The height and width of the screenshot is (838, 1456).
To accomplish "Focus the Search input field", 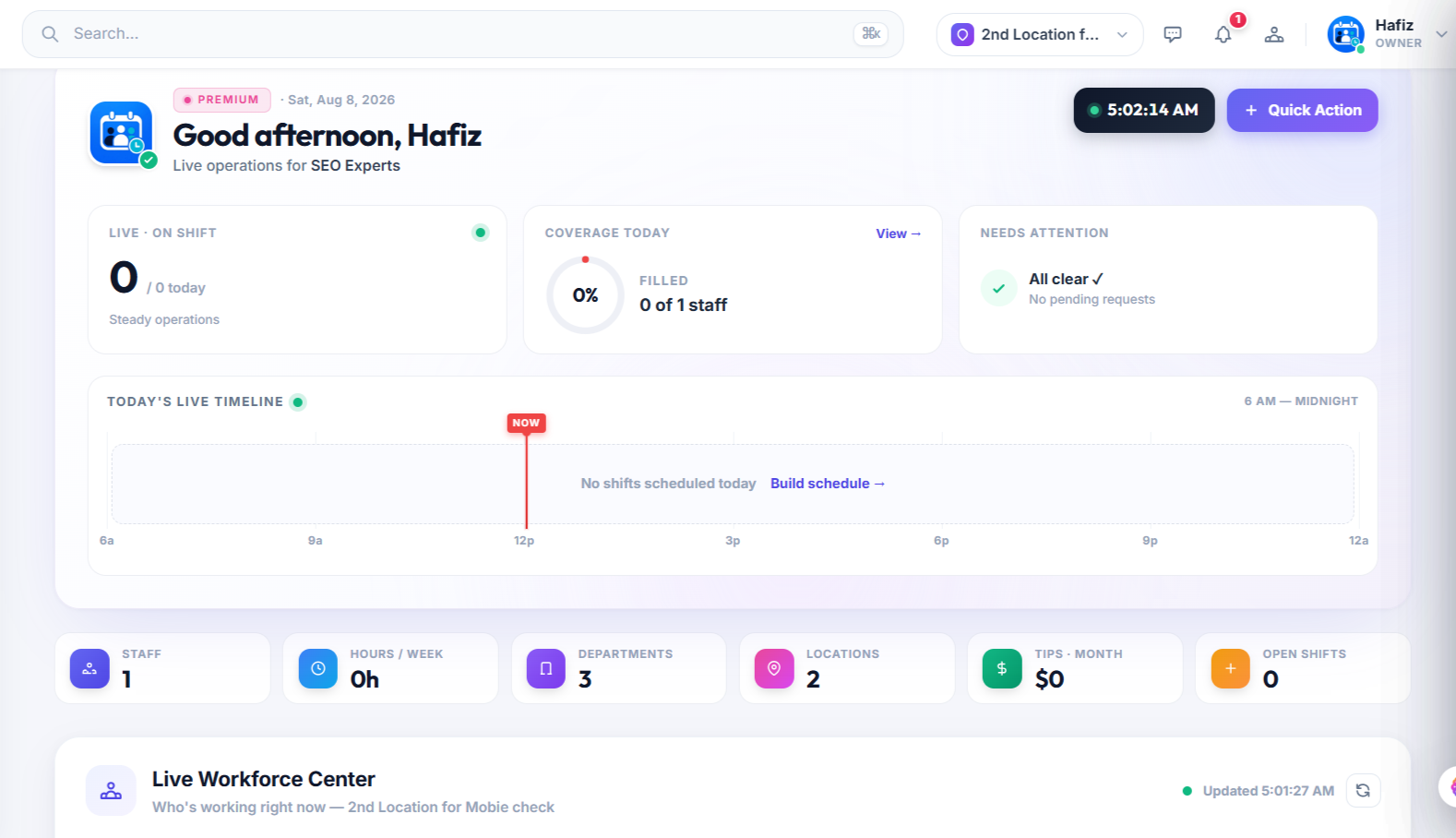I will pyautogui.click(x=463, y=34).
